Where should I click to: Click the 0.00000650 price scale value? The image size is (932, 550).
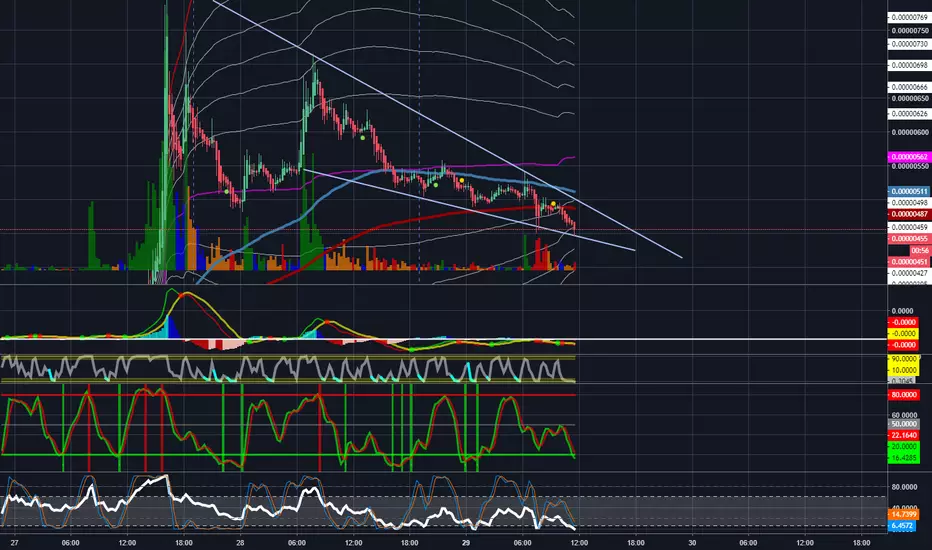909,98
